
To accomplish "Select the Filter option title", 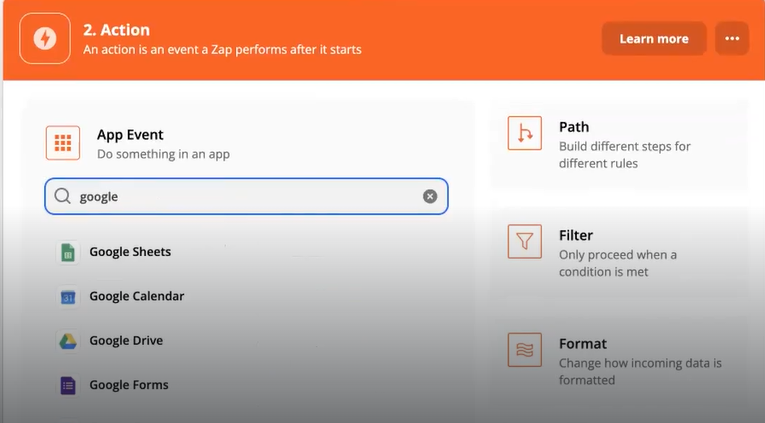I will 576,235.
